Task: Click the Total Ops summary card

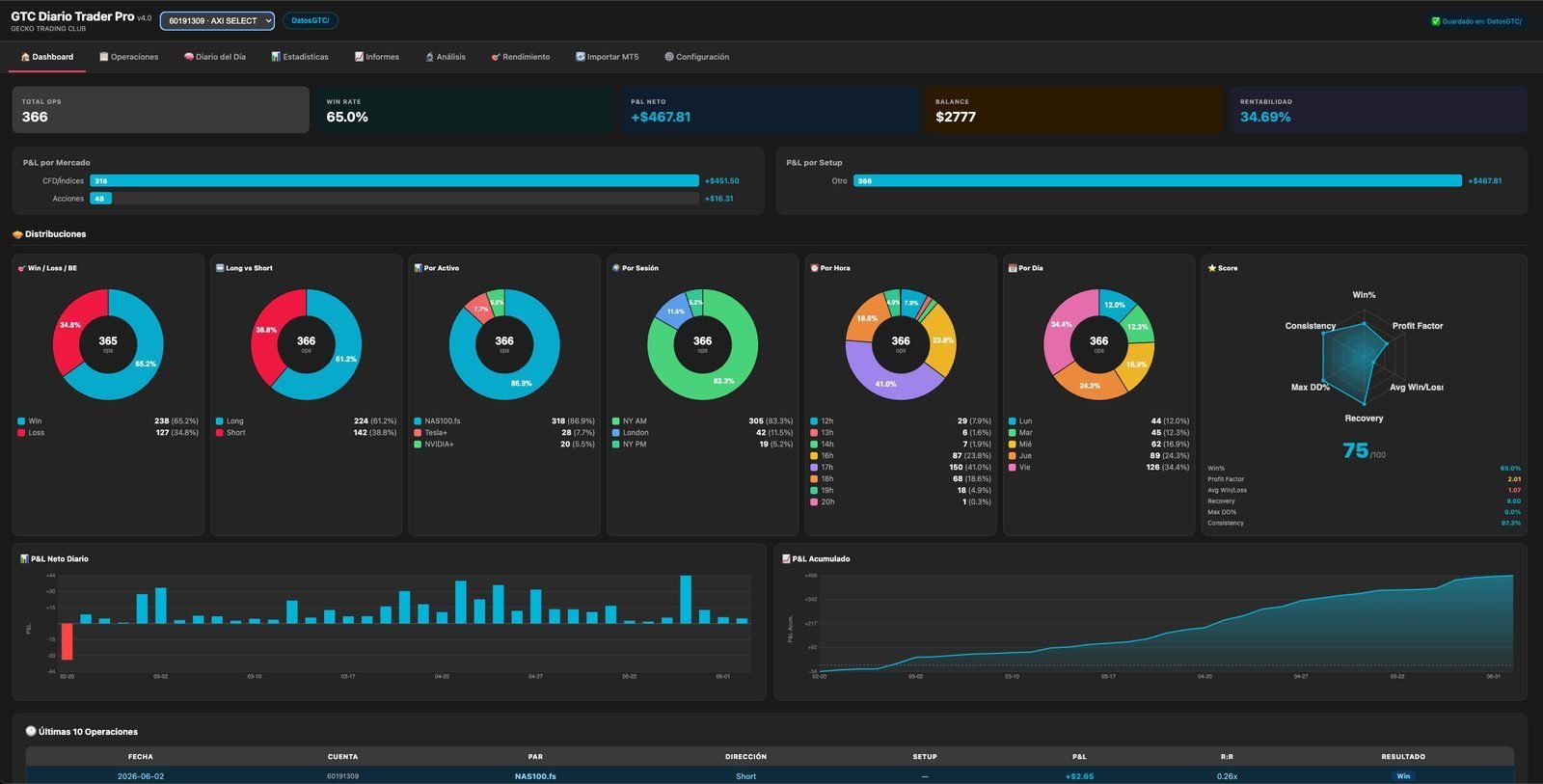Action: coord(161,110)
